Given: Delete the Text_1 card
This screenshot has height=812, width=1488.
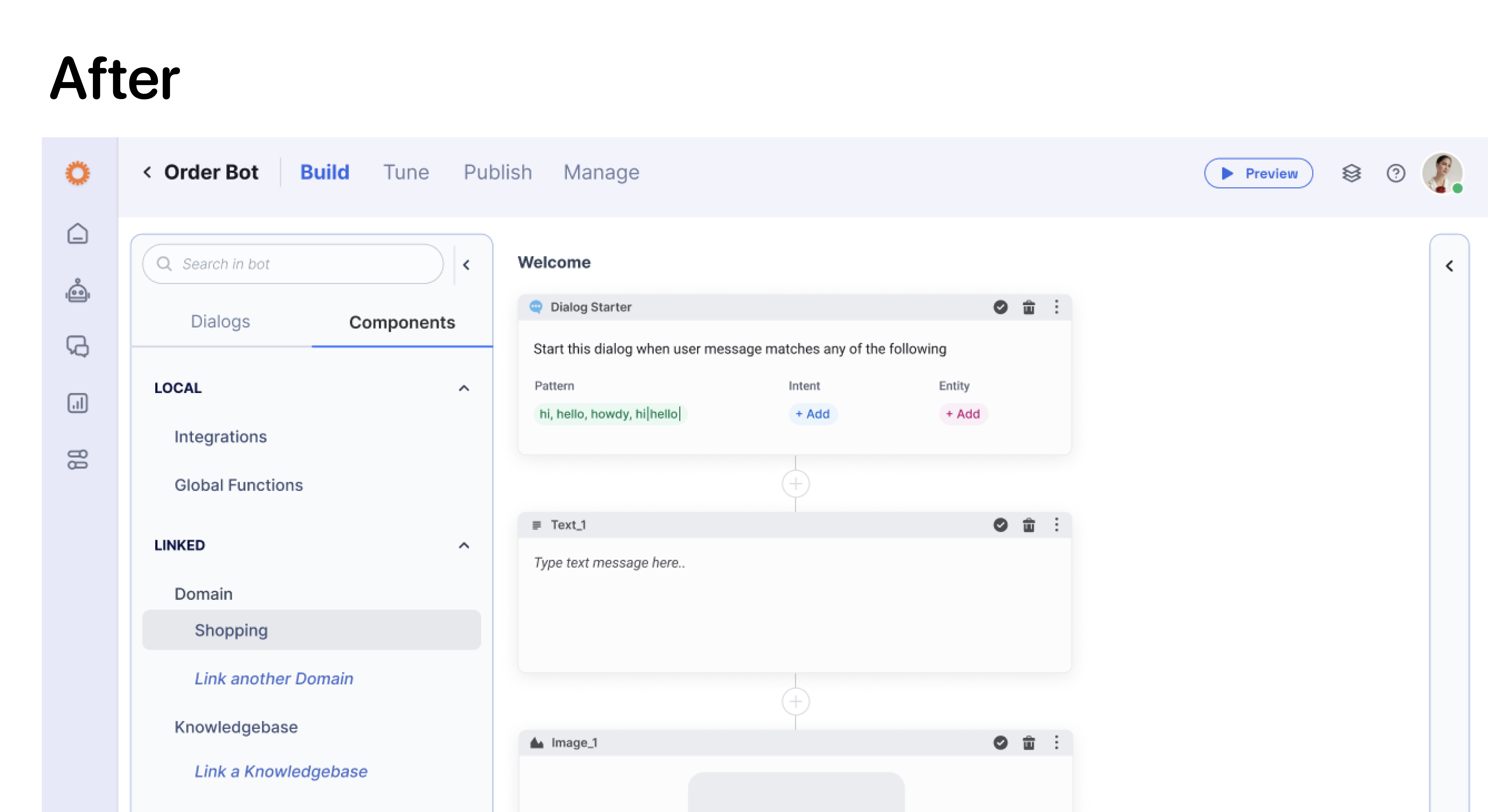Looking at the screenshot, I should (x=1029, y=525).
